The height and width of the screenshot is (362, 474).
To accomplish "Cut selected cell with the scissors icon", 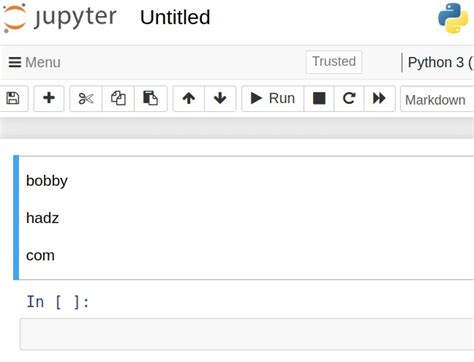I will 86,99.
